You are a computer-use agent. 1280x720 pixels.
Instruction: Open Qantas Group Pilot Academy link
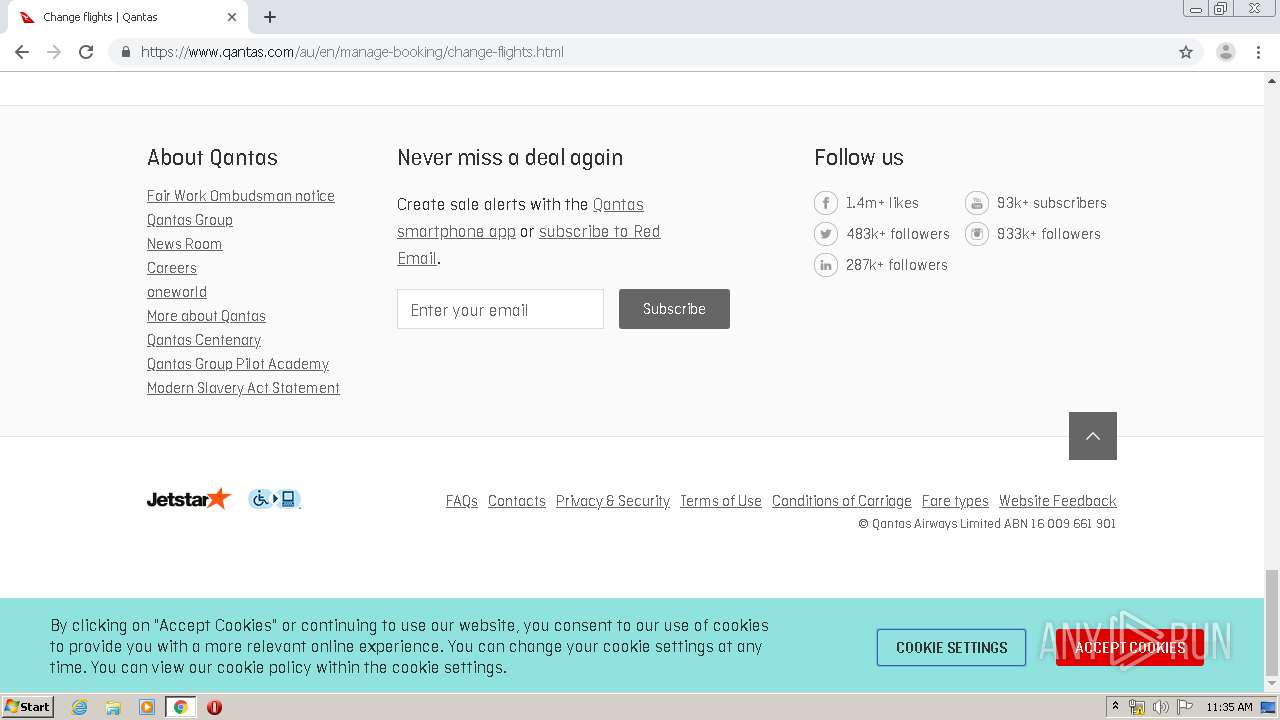(x=238, y=364)
